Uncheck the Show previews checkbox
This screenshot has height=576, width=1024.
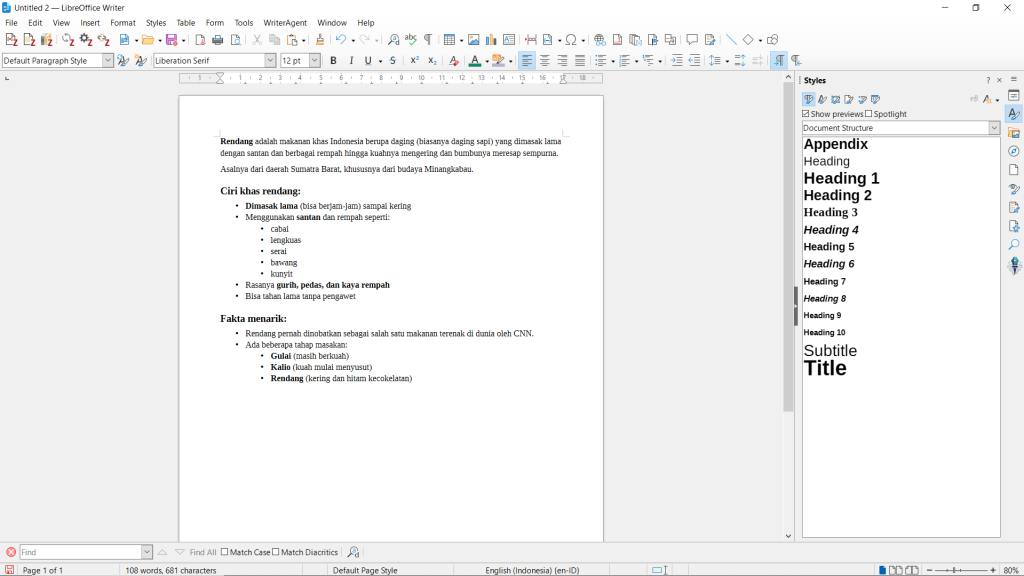tap(806, 114)
